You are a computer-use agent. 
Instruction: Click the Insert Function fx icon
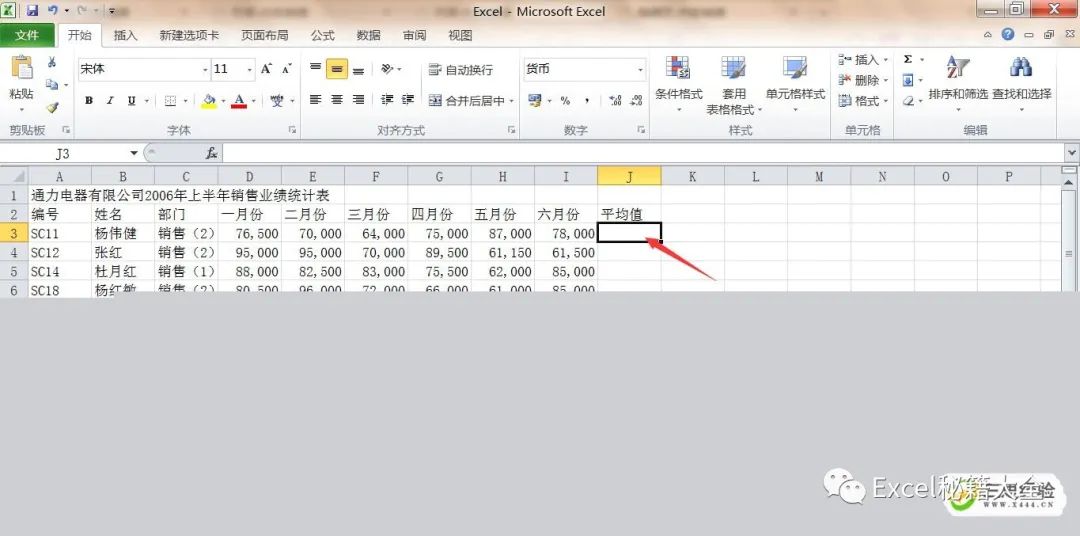click(211, 153)
